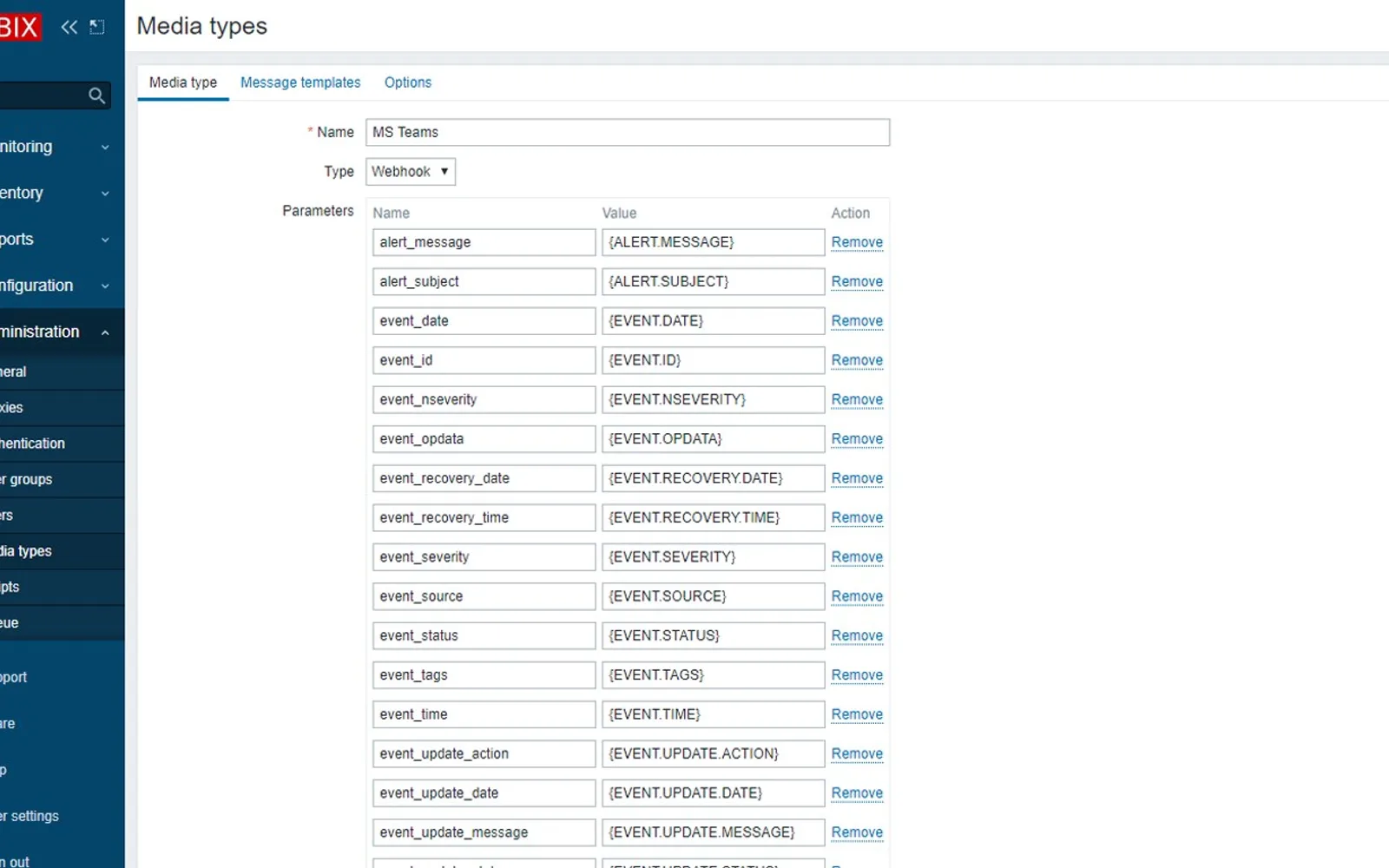Switch to the Media type tab
The image size is (1389, 868).
pos(183,82)
